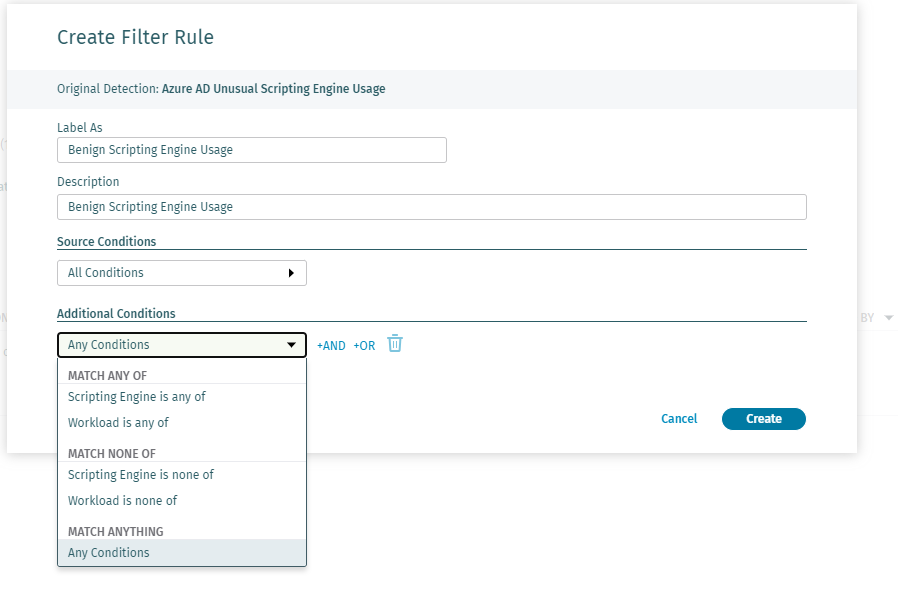The image size is (898, 595).
Task: Edit the Description text field
Action: tap(432, 207)
